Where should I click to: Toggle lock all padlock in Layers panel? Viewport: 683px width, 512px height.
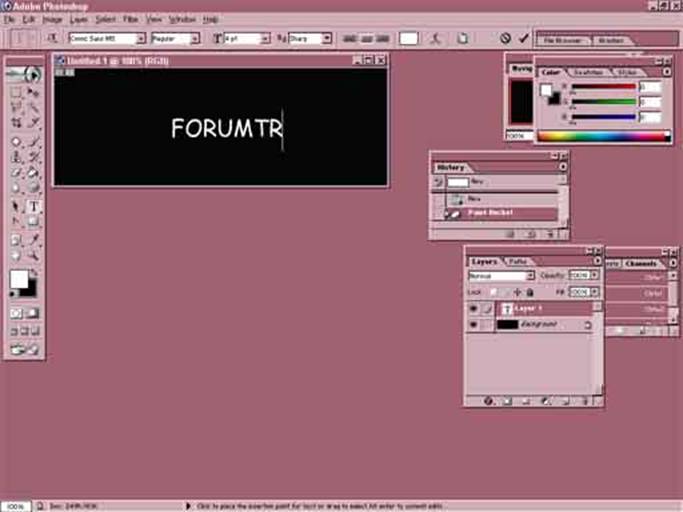530,292
